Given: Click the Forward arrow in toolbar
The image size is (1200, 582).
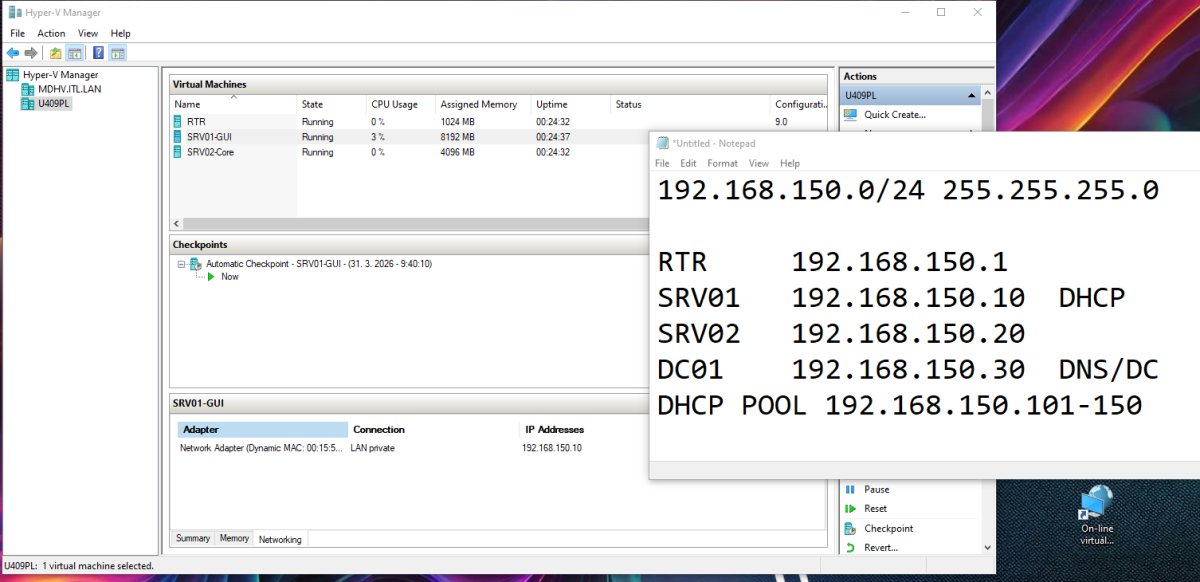Looking at the screenshot, I should point(31,53).
